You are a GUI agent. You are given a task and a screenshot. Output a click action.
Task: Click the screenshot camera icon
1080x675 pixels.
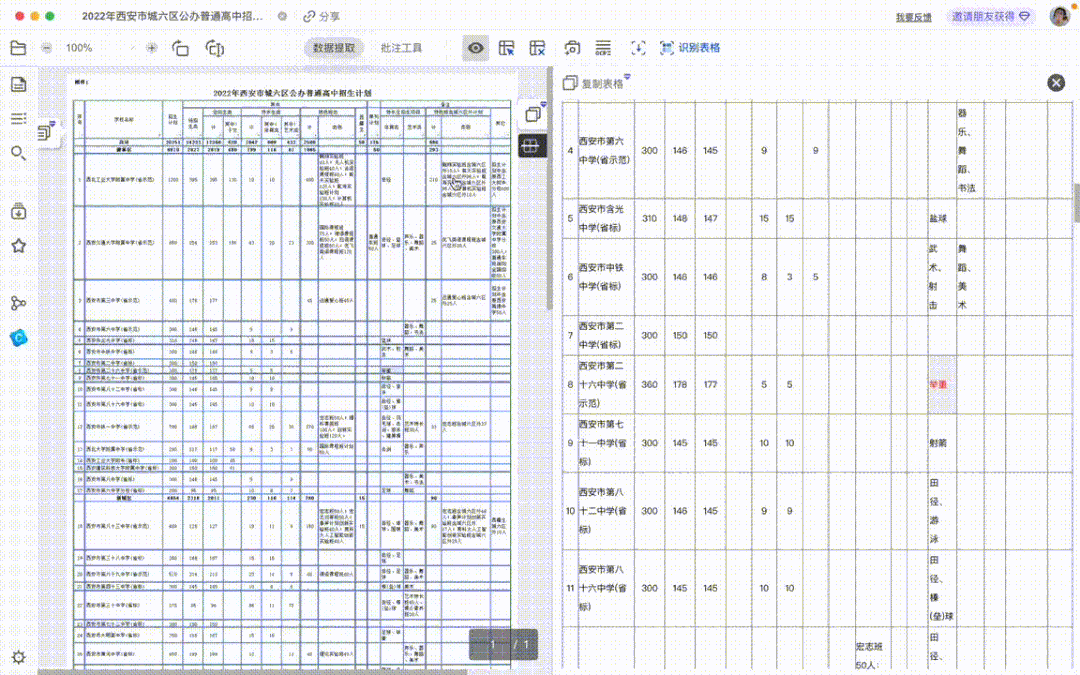point(572,48)
